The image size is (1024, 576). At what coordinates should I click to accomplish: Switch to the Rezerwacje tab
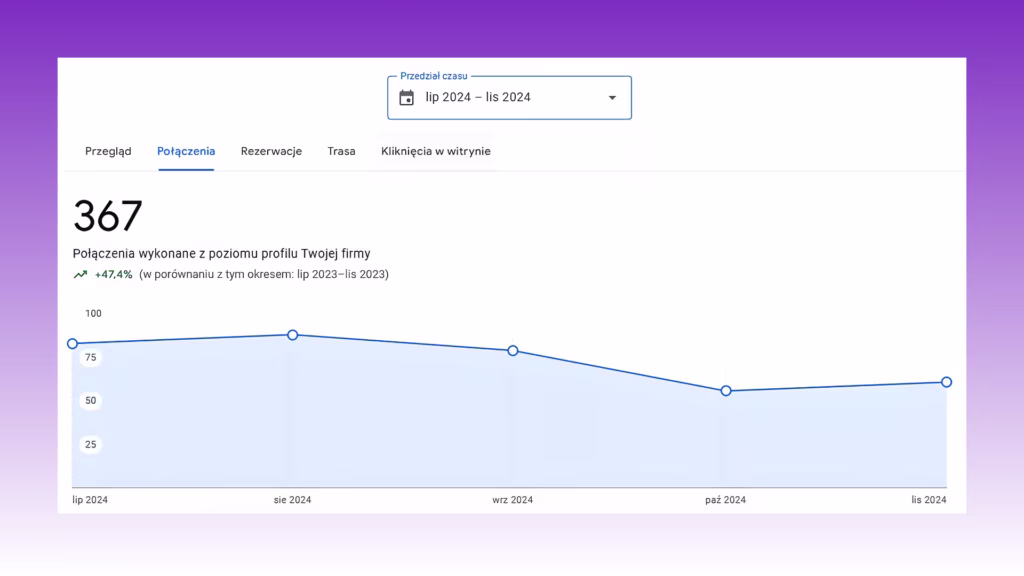(271, 152)
